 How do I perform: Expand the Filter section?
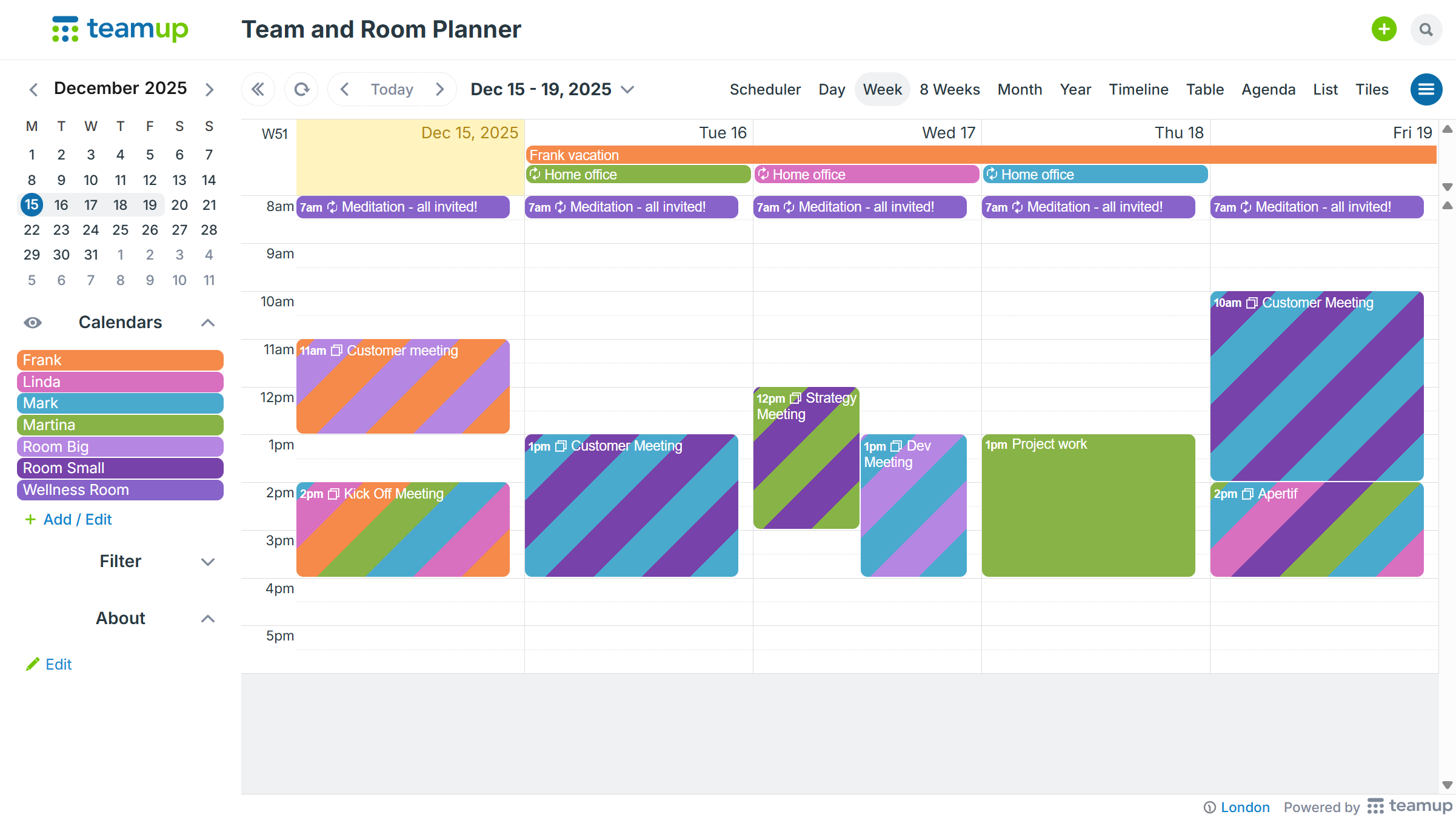(207, 562)
